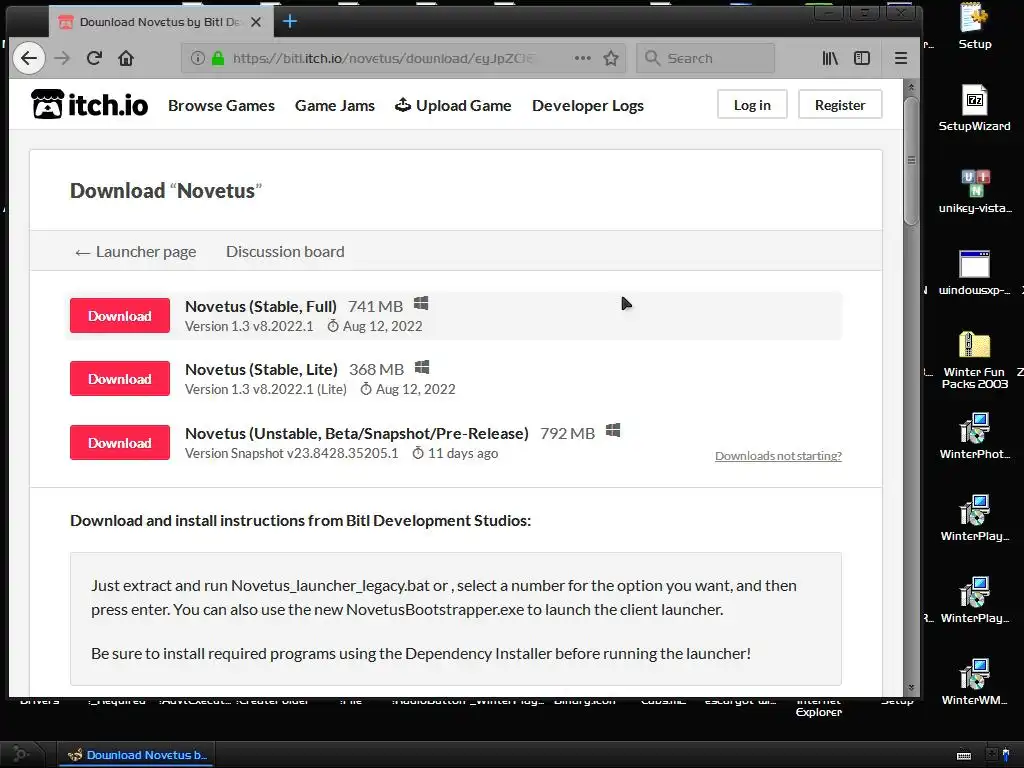Select the SetupWizard desktop icon
The height and width of the screenshot is (768, 1024).
(x=974, y=108)
